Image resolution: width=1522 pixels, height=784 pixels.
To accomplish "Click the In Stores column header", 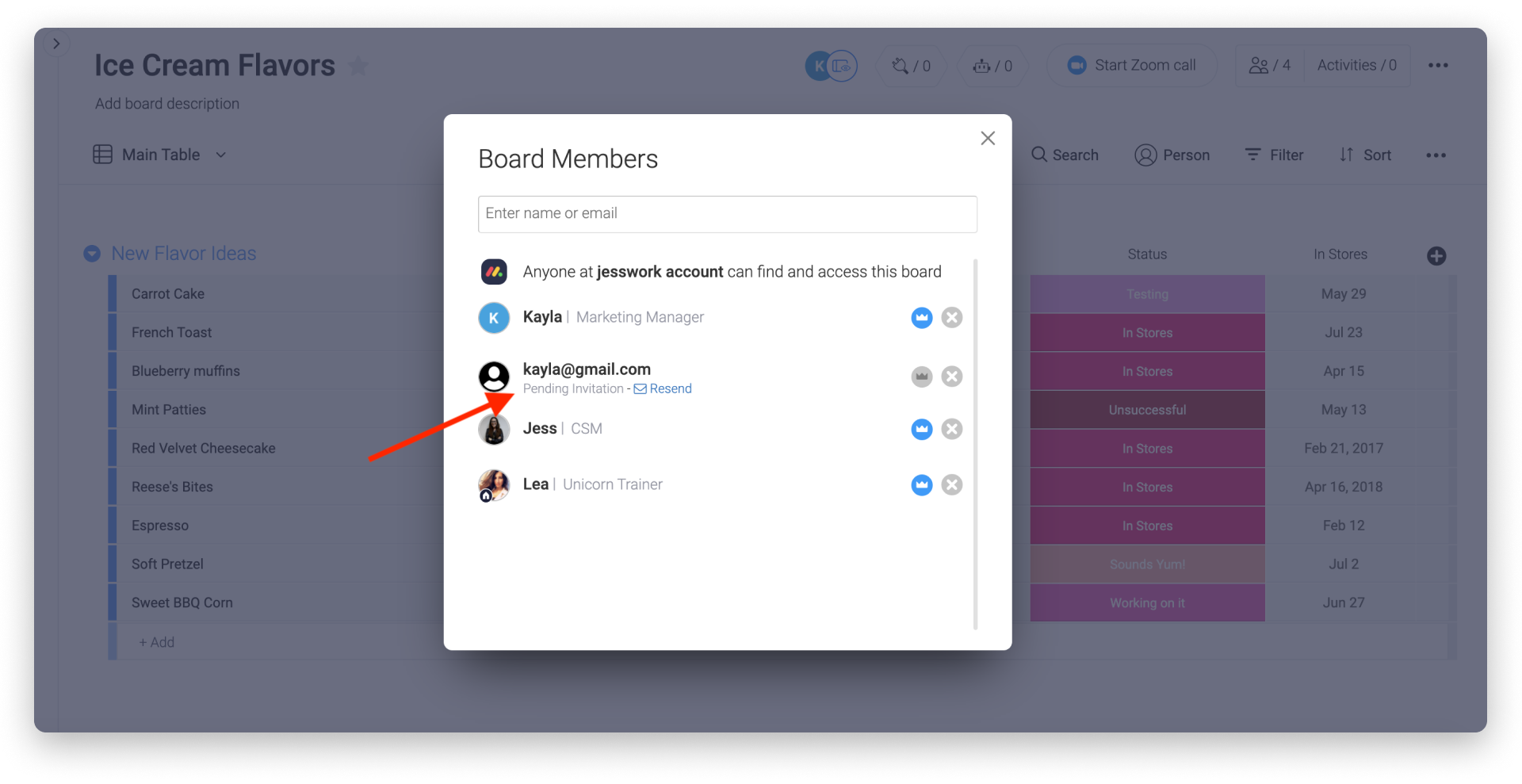I will click(x=1340, y=254).
